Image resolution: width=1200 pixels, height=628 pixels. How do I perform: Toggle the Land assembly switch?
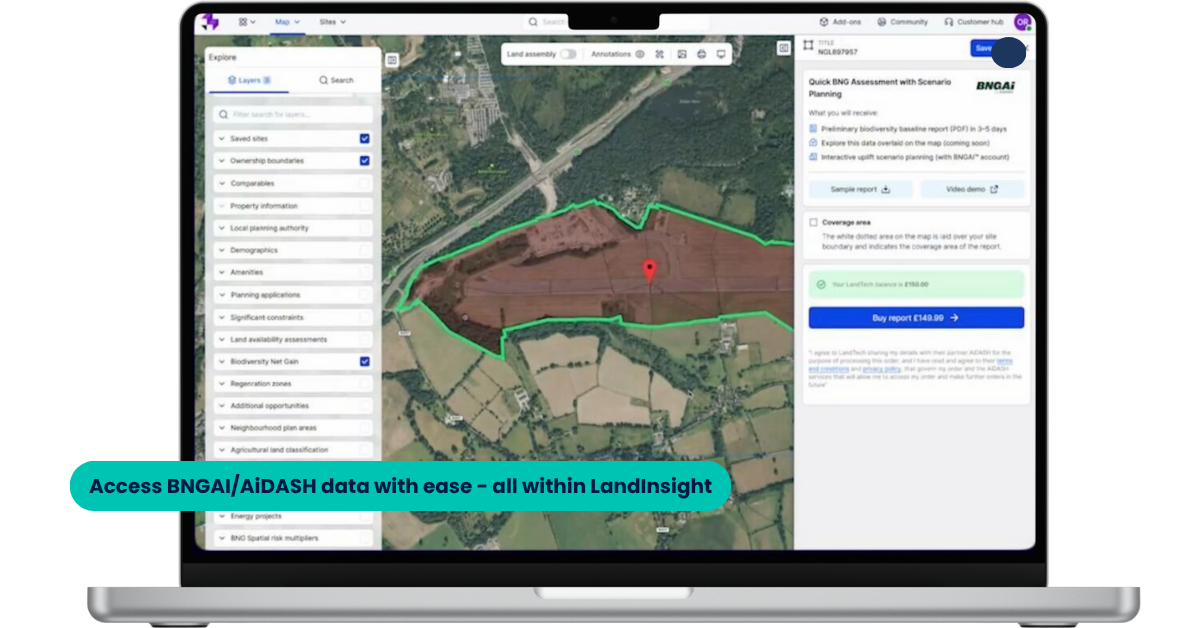tap(568, 54)
